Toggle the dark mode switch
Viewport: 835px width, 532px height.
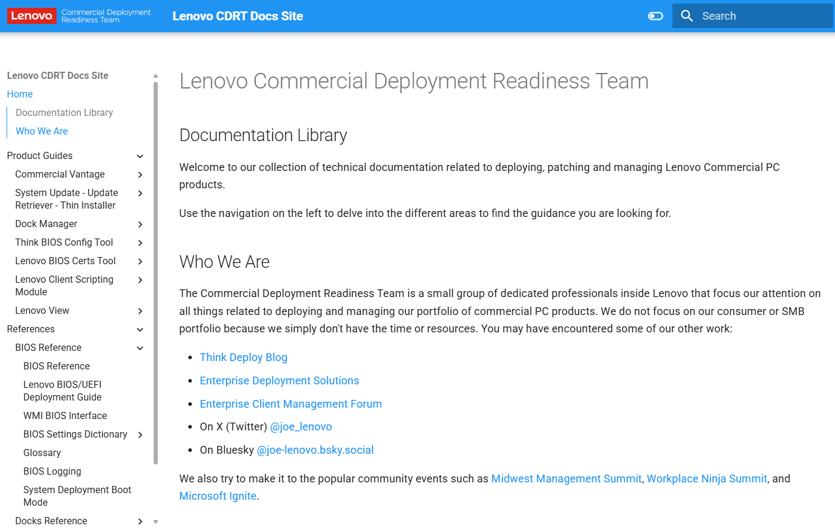pyautogui.click(x=655, y=16)
